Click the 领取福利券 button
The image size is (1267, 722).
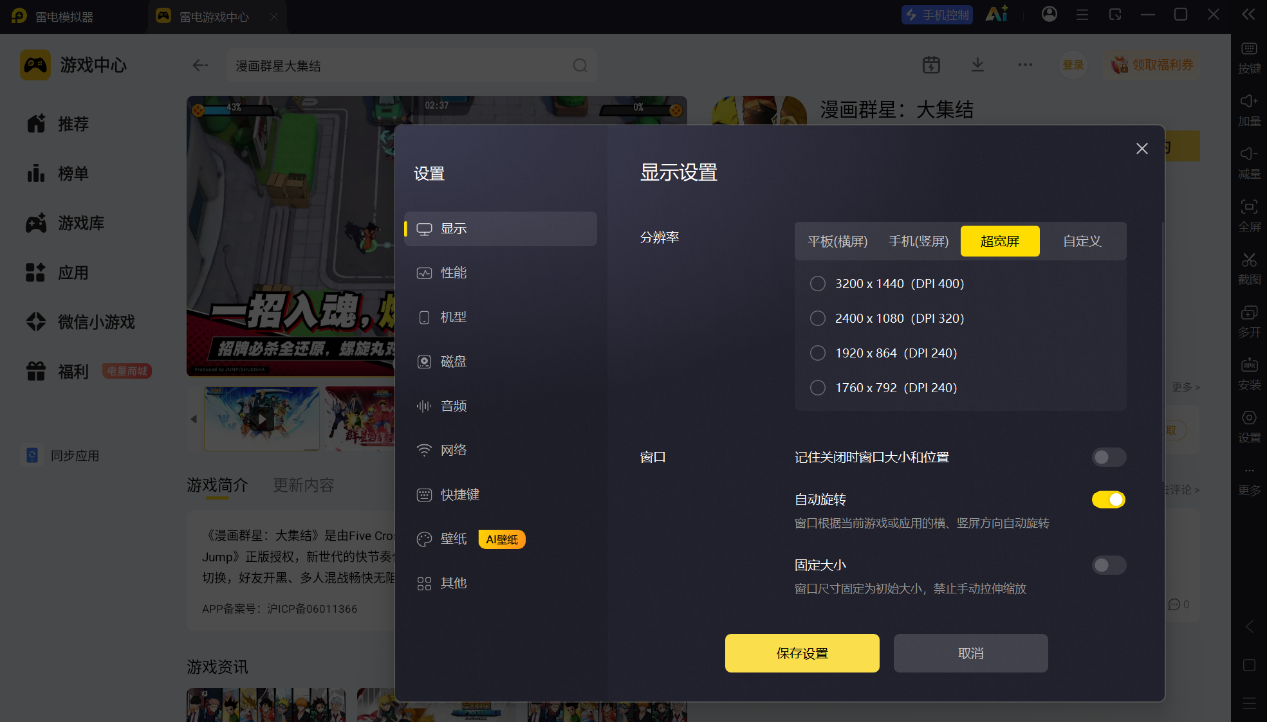click(x=1152, y=65)
